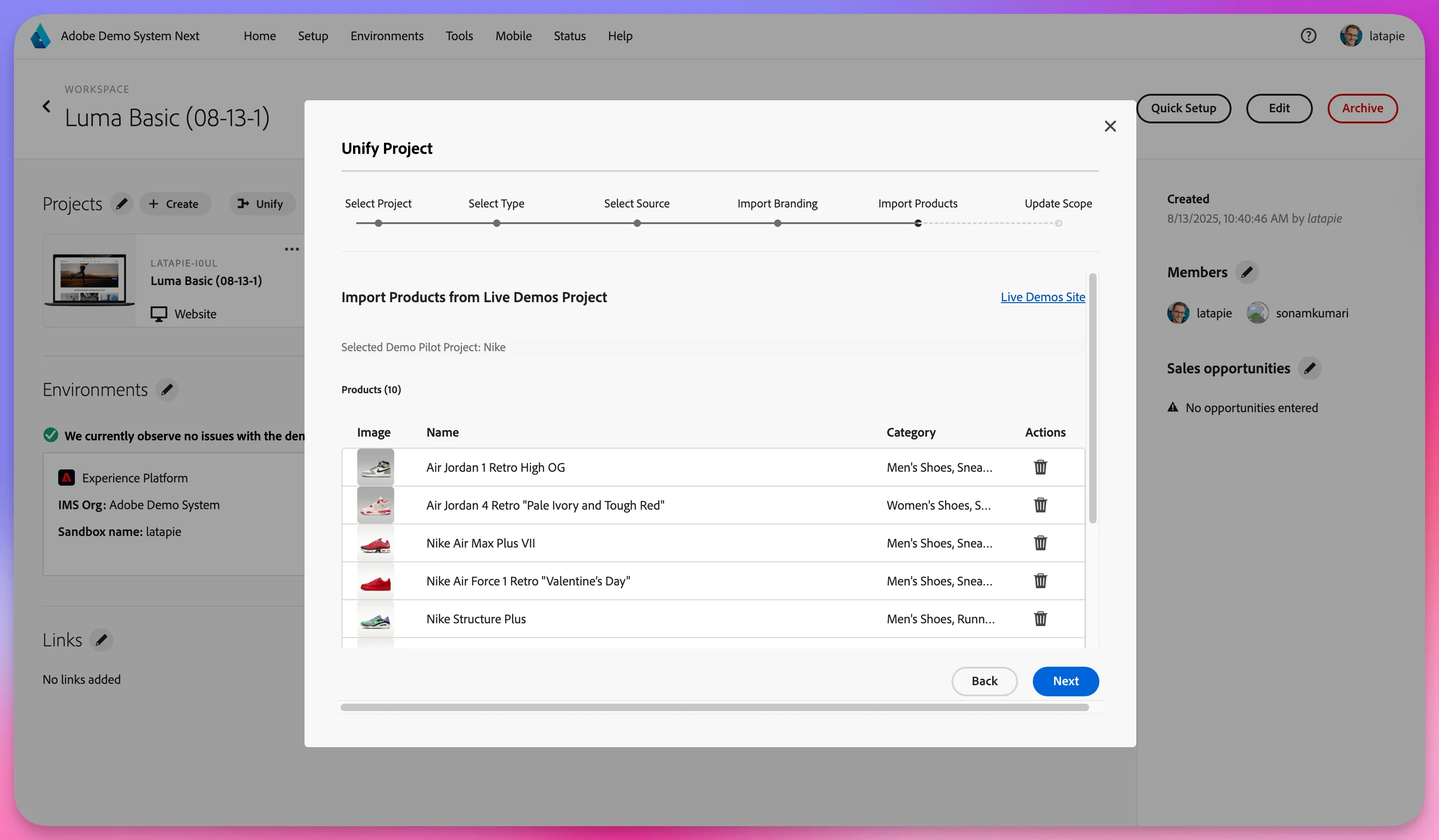Click the dialog's horizontal scrollbar
Screen dimensions: 1439x840
pos(714,707)
